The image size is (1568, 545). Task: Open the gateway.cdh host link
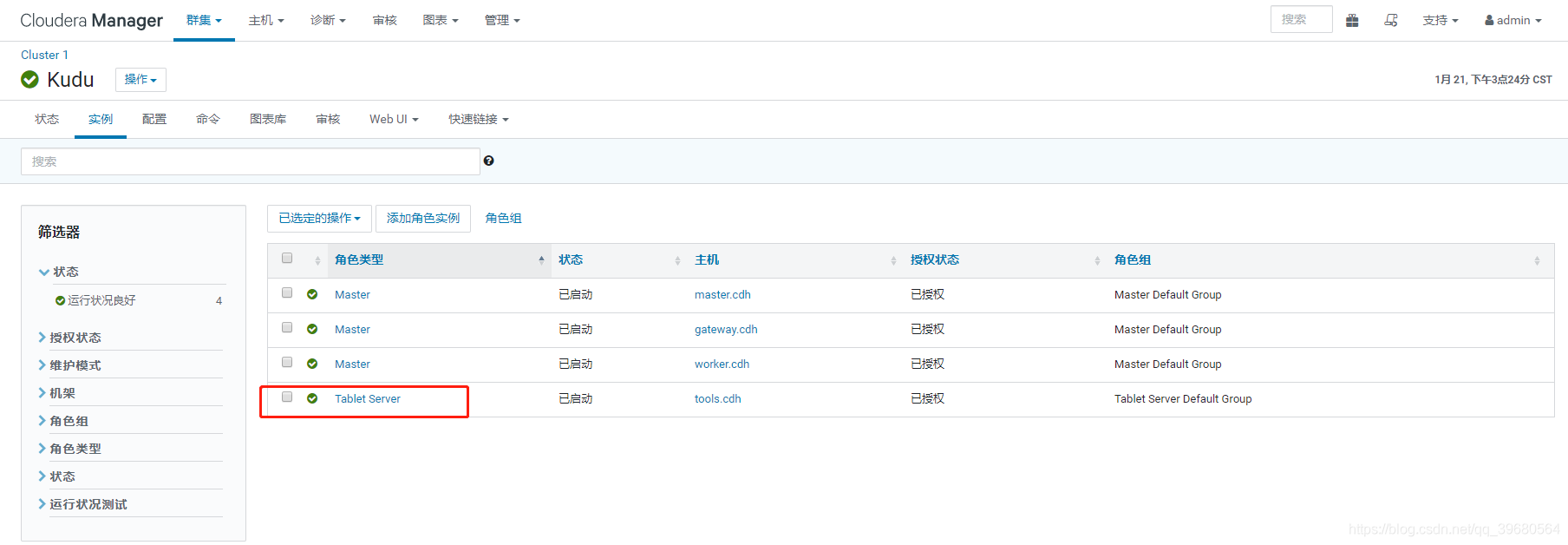coord(726,330)
